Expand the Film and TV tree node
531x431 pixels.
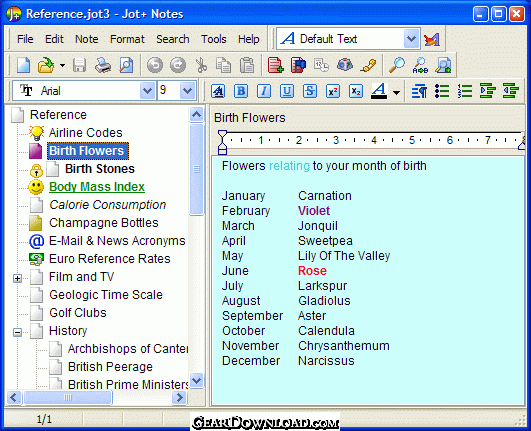coord(17,278)
